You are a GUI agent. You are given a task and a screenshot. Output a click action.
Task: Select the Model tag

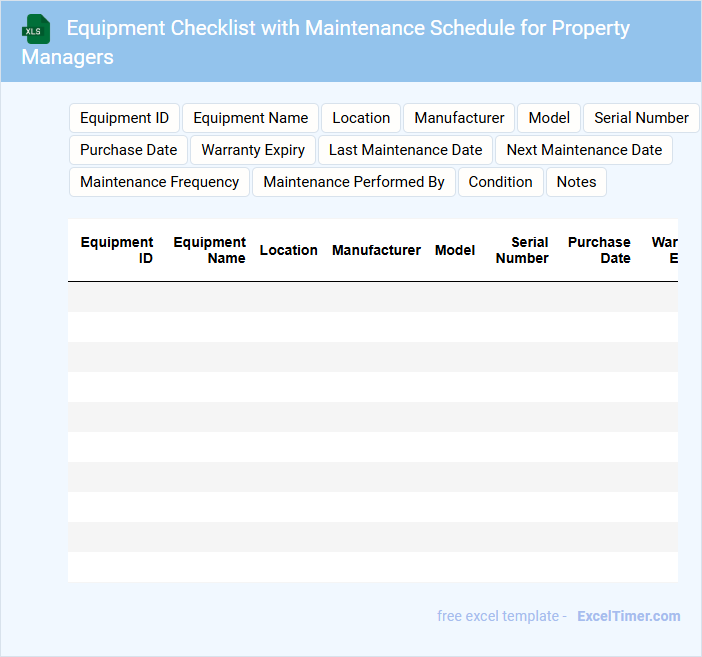click(549, 118)
